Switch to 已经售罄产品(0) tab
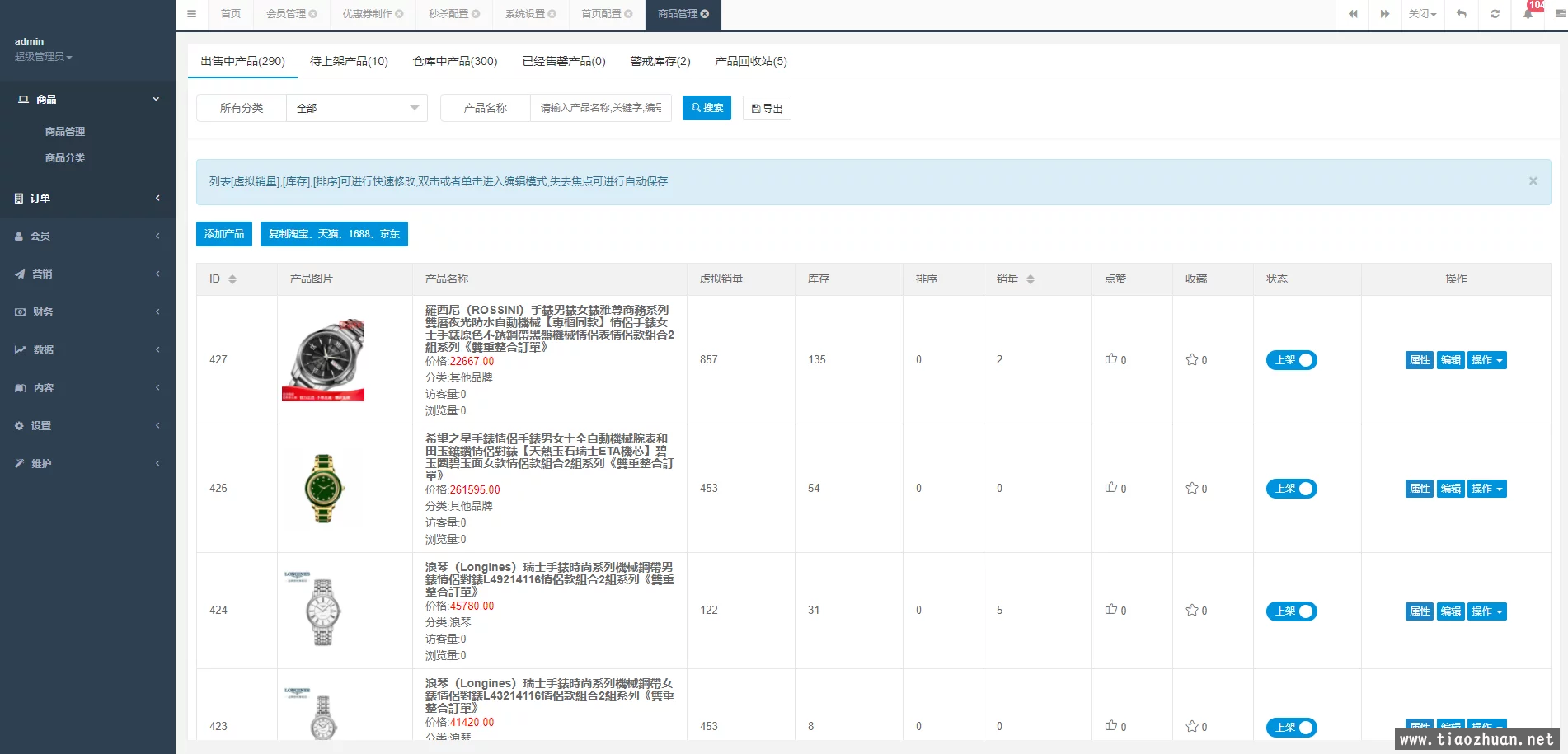1568x754 pixels. point(564,61)
